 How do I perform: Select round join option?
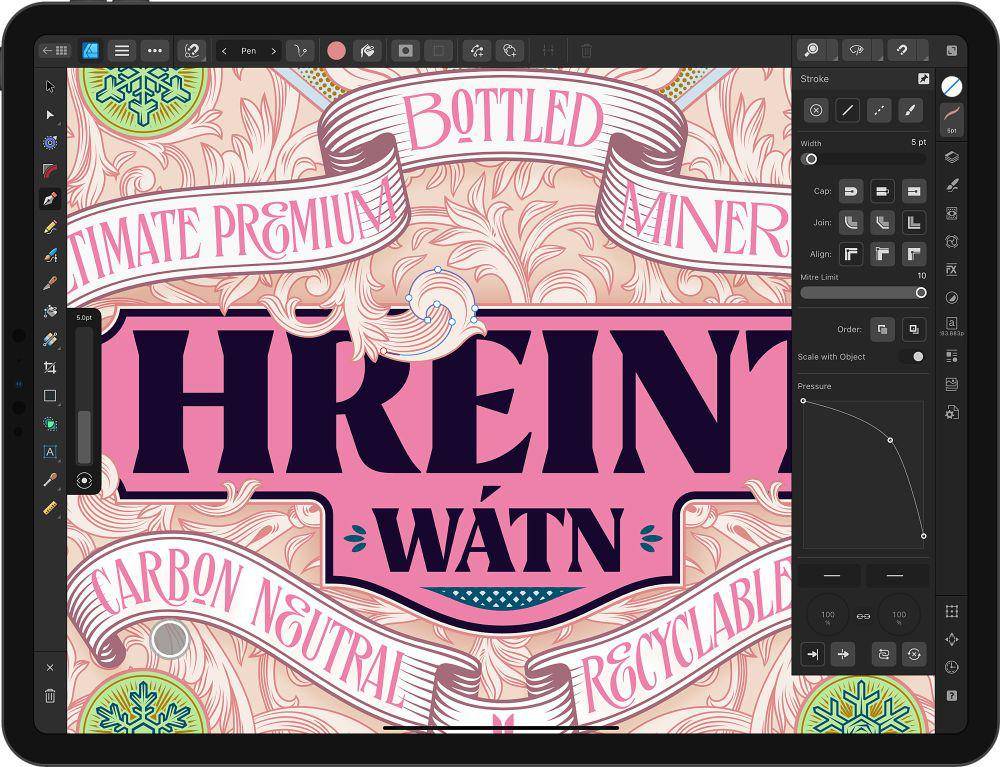(x=851, y=223)
